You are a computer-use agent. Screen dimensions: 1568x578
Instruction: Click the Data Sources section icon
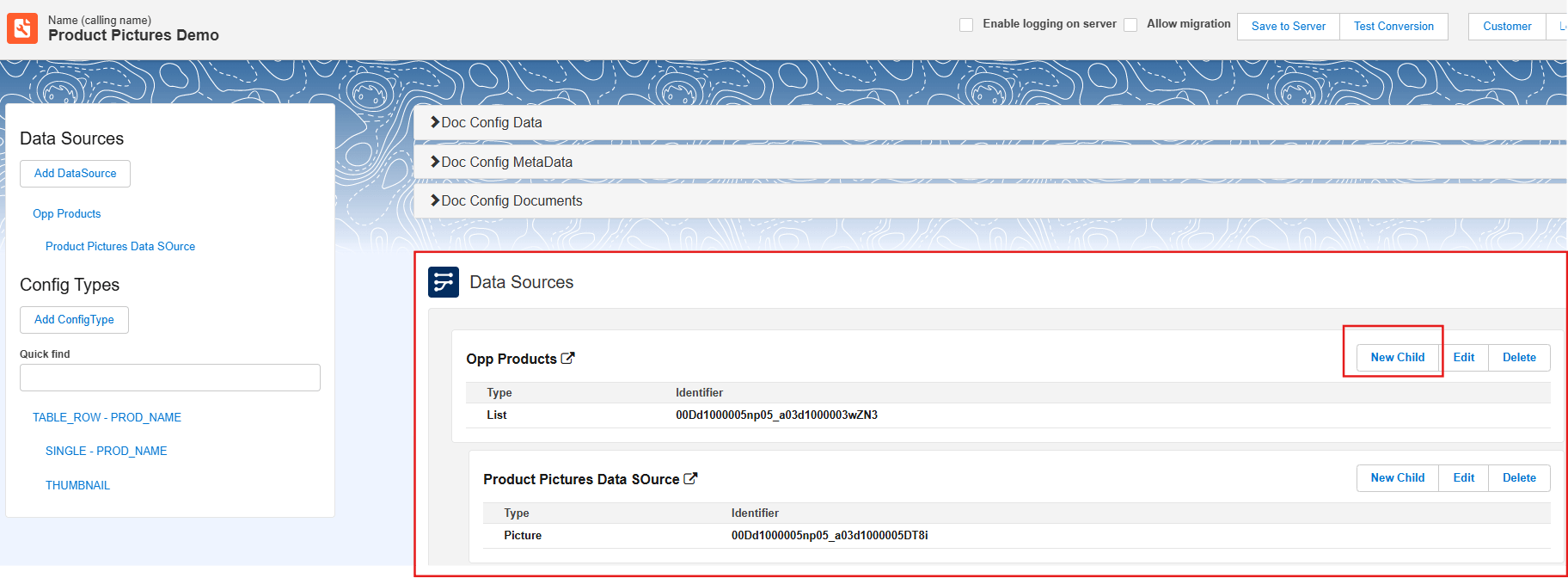click(x=444, y=282)
